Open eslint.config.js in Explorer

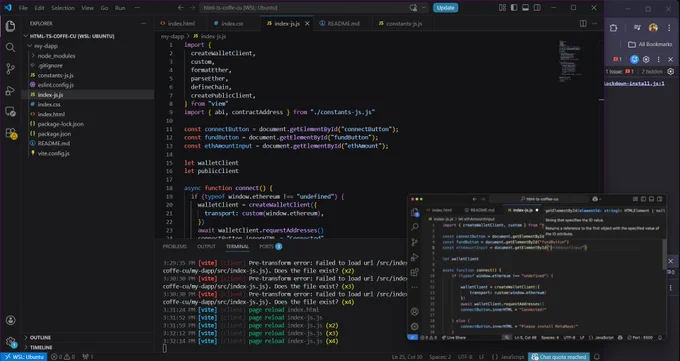tap(56, 85)
